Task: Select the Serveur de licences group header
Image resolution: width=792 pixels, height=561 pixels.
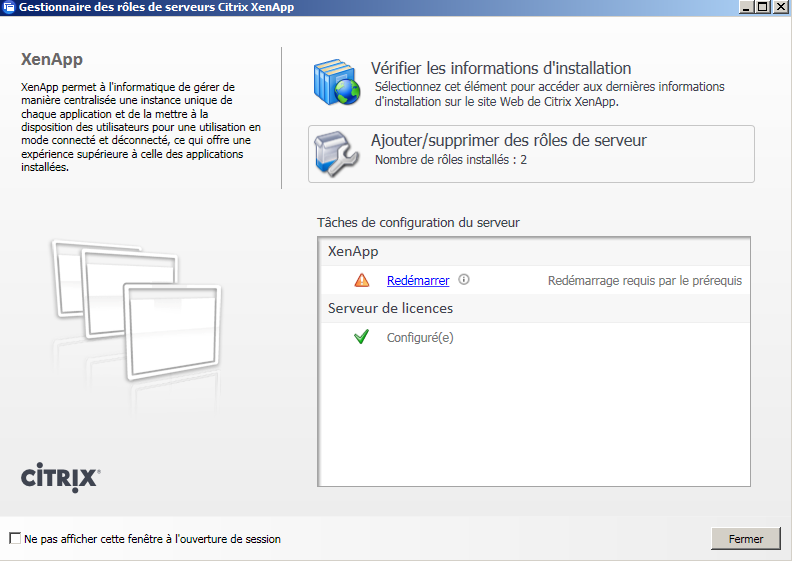Action: coord(534,309)
